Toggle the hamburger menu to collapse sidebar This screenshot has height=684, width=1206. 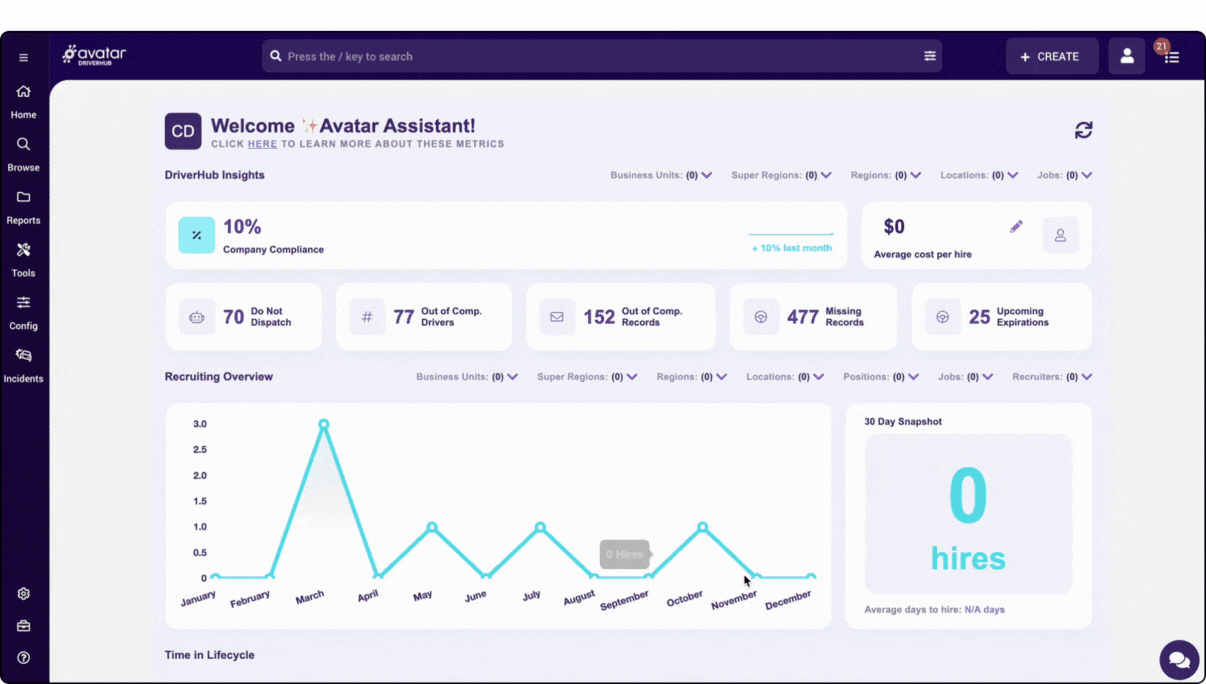pos(23,58)
